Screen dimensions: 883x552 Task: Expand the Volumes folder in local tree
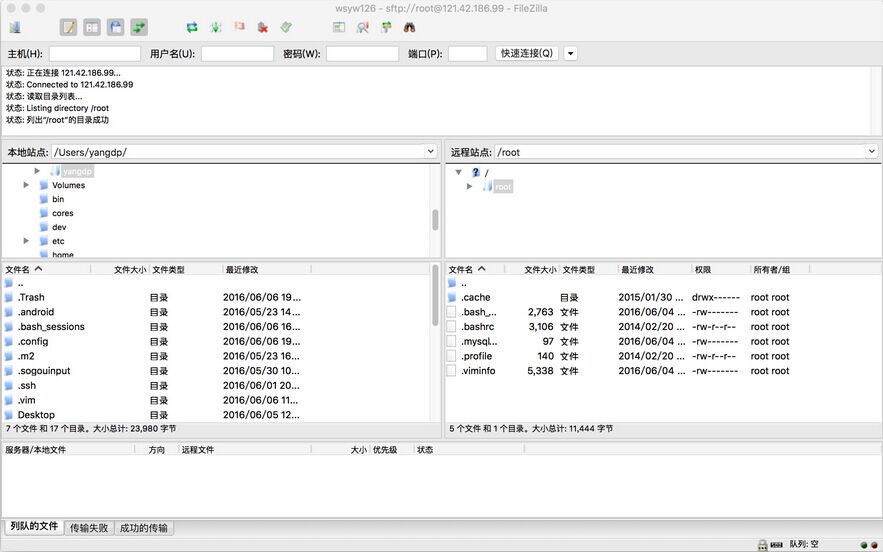coord(26,185)
